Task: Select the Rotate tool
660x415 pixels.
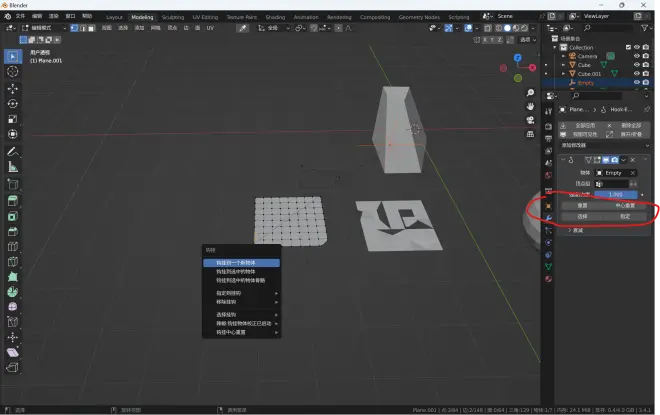Action: point(13,104)
